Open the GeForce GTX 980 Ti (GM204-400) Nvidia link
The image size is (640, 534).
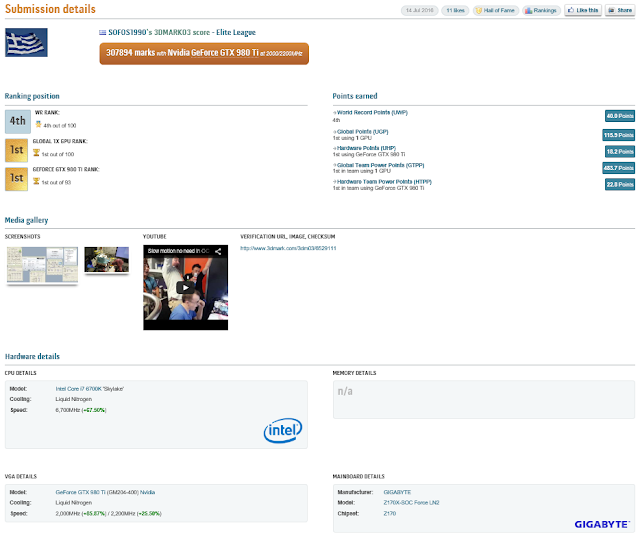pyautogui.click(x=105, y=492)
